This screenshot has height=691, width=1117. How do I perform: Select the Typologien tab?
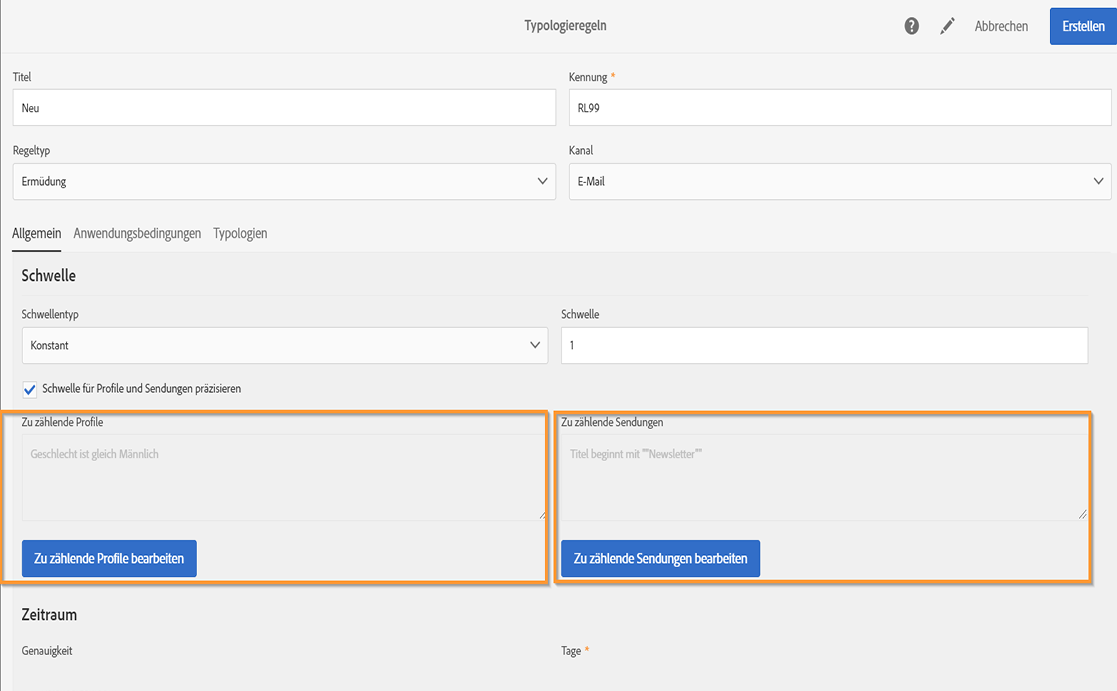click(240, 234)
